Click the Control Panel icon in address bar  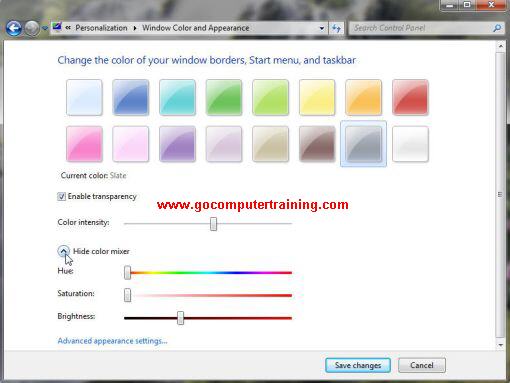tap(57, 27)
